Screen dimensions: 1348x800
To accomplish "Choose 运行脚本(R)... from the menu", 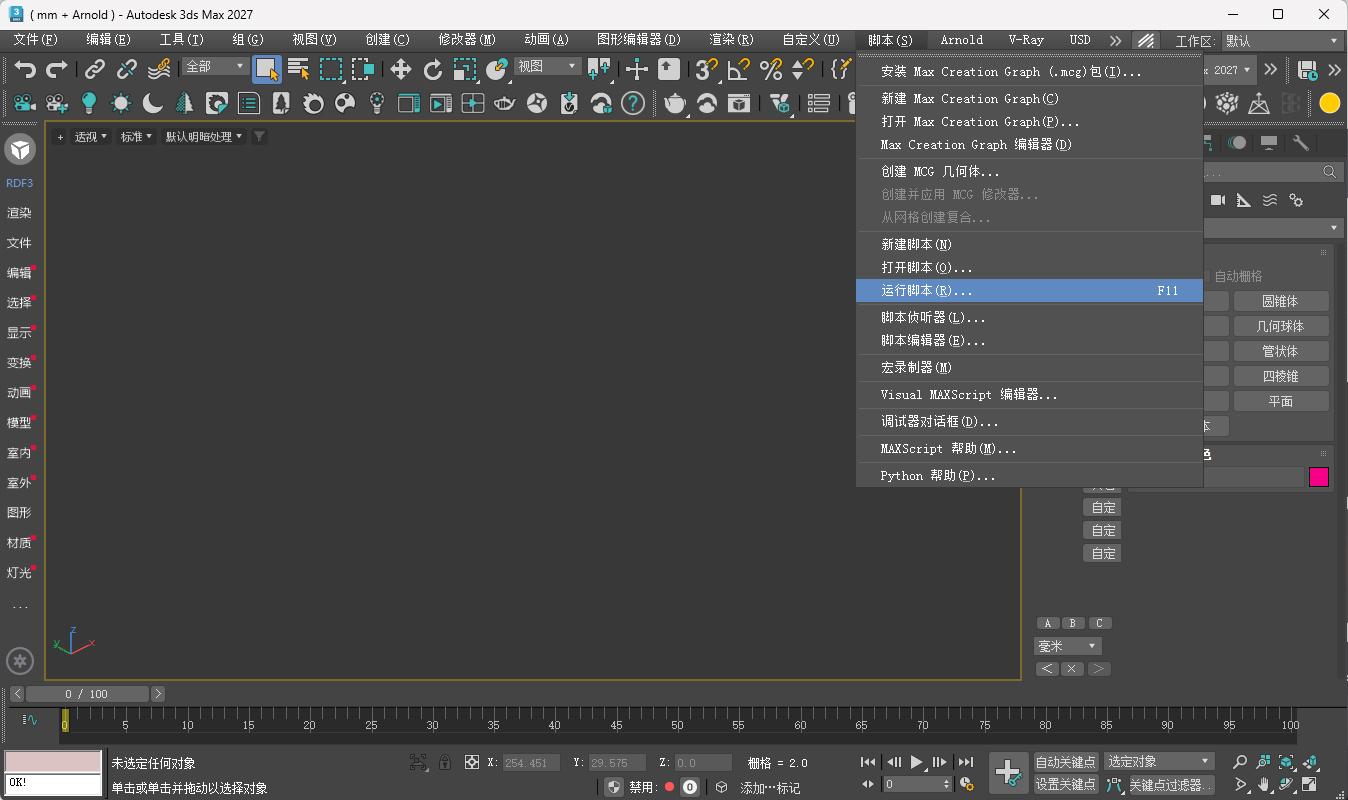I will tap(1029, 291).
